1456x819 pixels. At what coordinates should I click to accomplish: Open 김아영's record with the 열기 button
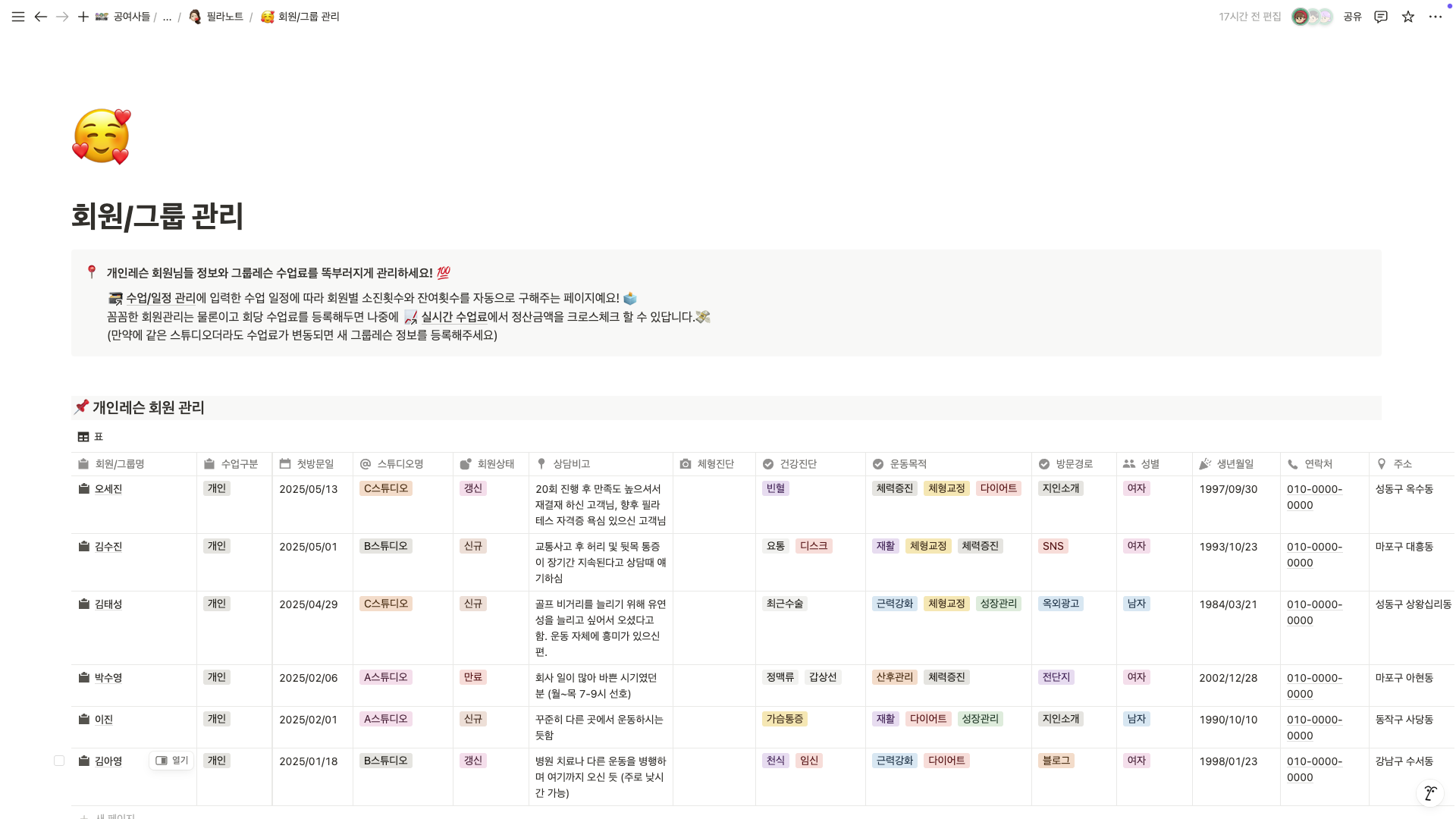coord(171,760)
